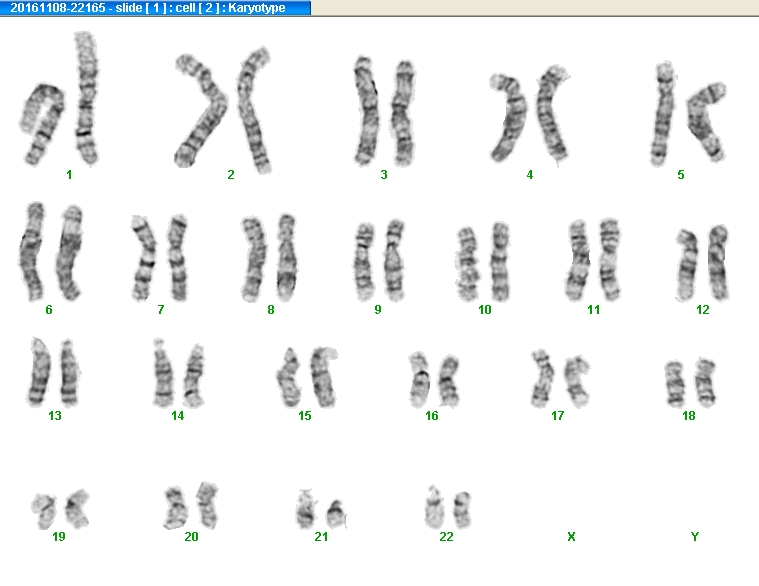Click the green label '20'

click(x=191, y=537)
